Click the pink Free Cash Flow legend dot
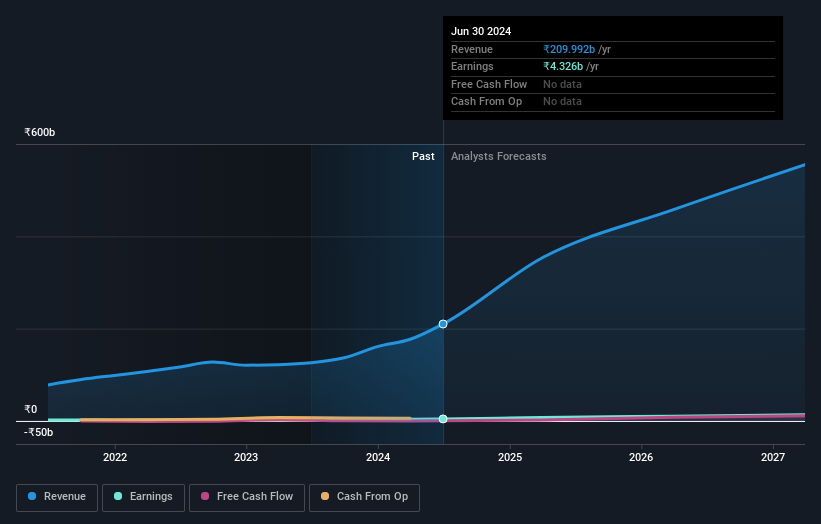The width and height of the screenshot is (821, 524). click(205, 496)
